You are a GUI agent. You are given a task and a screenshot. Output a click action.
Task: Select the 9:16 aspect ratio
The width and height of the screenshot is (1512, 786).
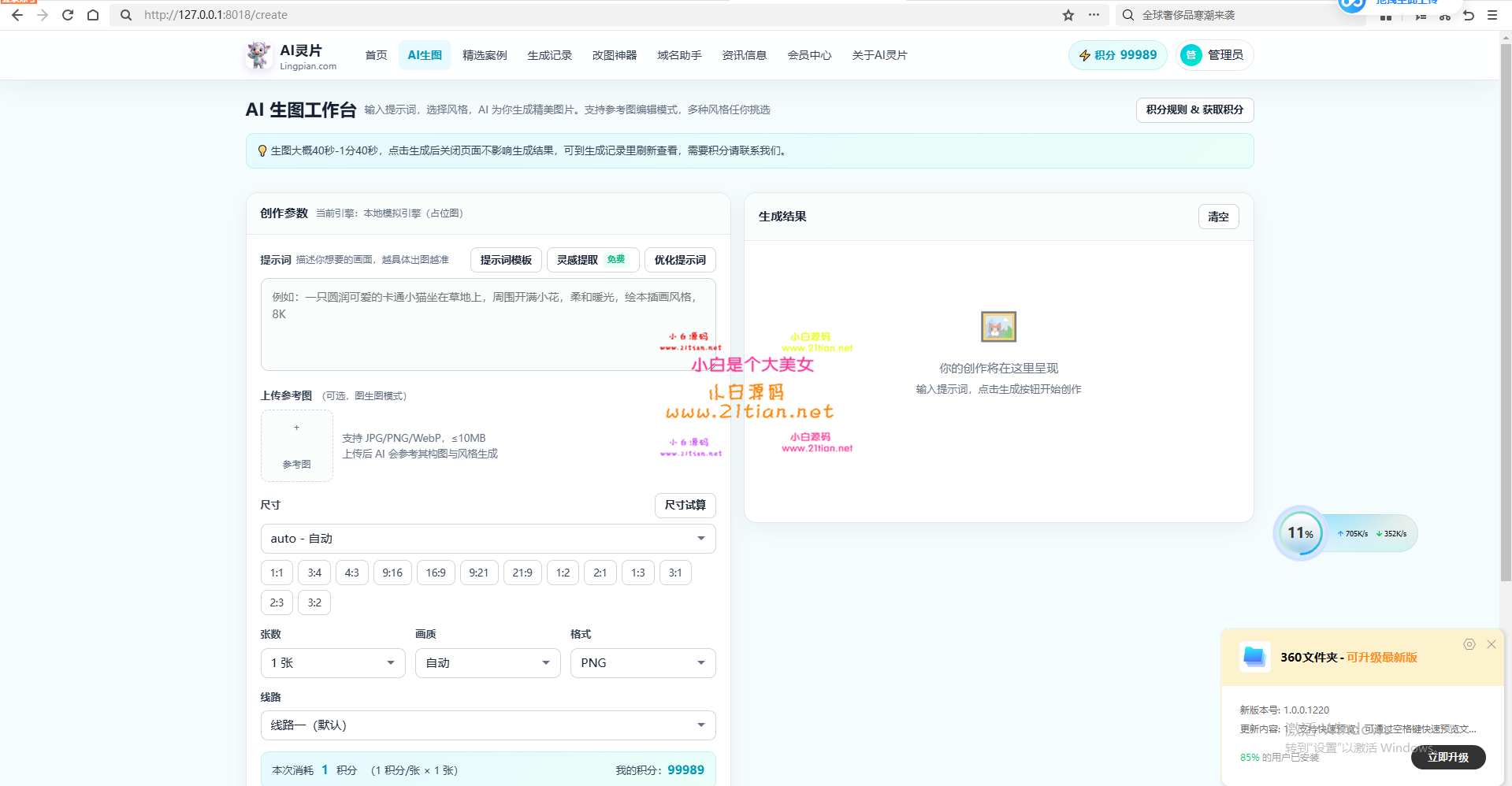point(392,573)
